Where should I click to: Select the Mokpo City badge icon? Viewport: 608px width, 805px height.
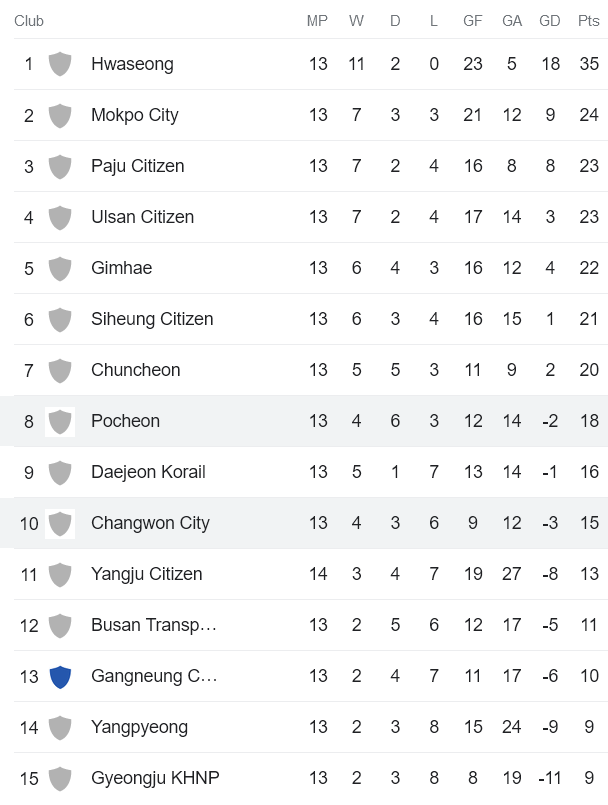pyautogui.click(x=60, y=114)
